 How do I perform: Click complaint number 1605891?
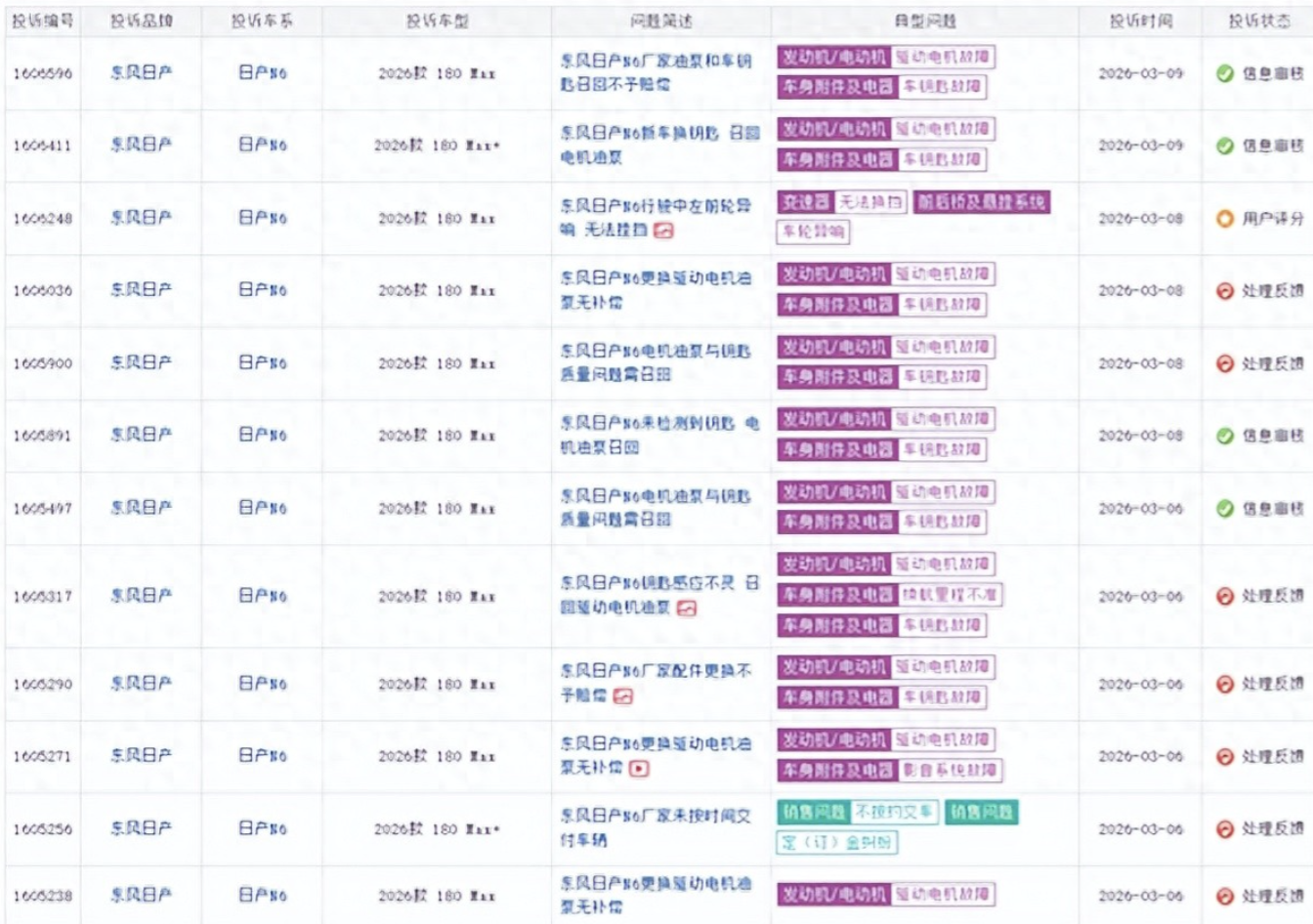(x=43, y=436)
